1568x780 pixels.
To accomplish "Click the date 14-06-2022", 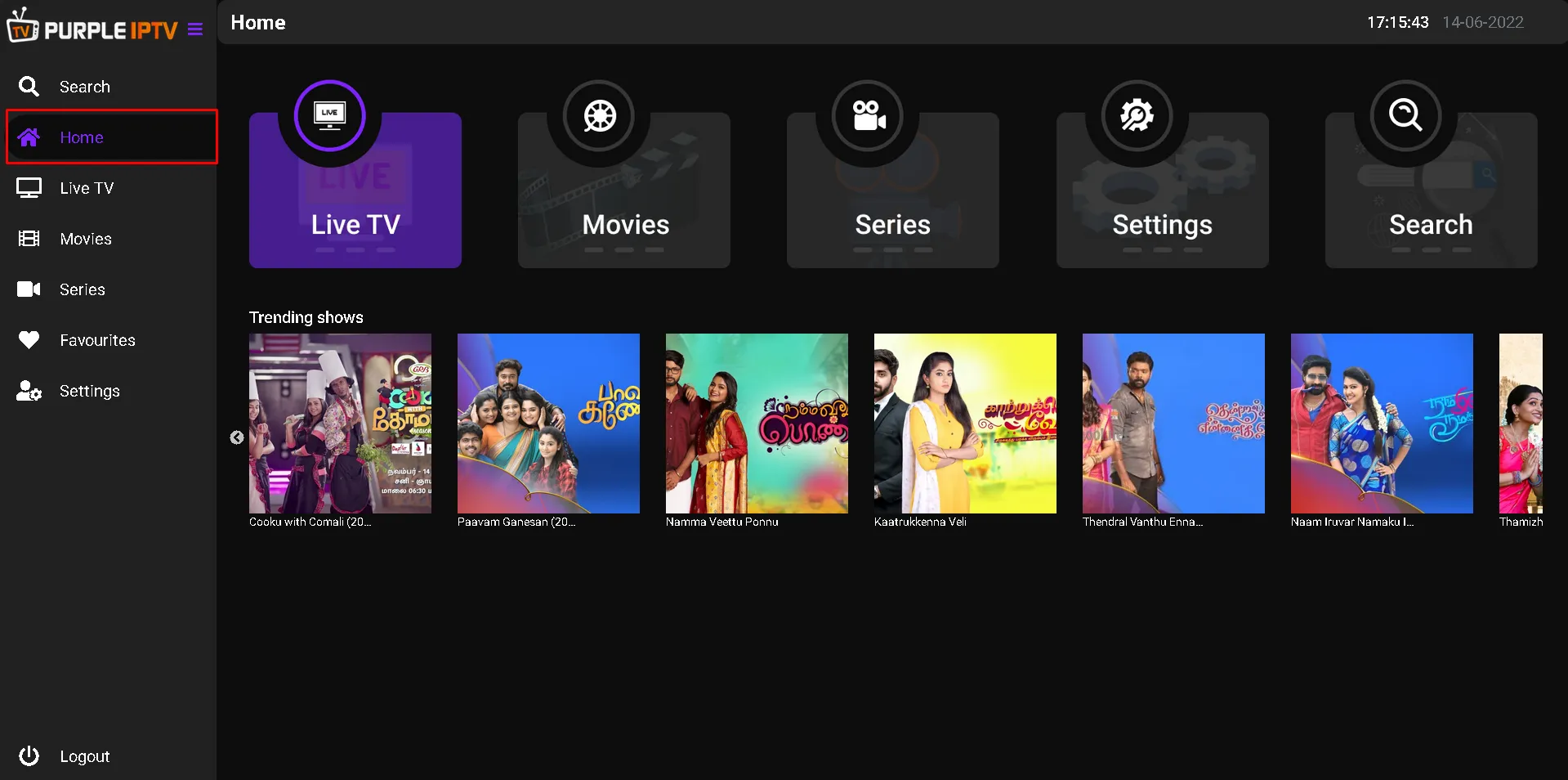I will [1483, 22].
